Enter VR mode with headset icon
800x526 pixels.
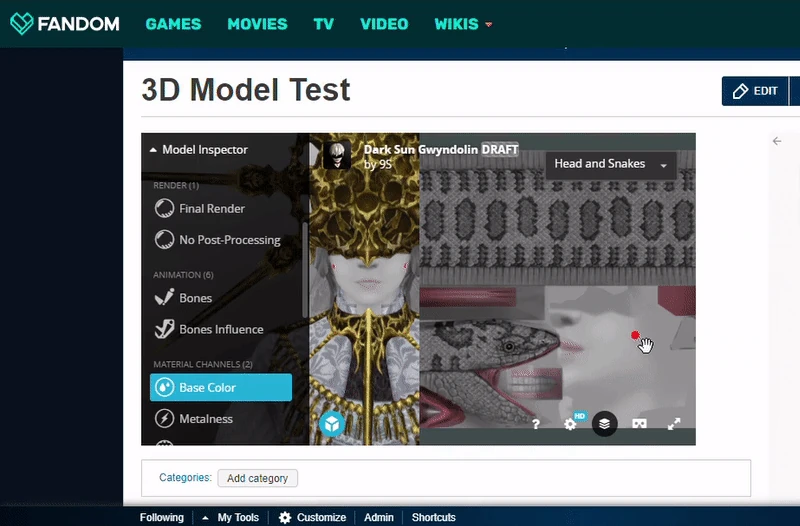(639, 424)
